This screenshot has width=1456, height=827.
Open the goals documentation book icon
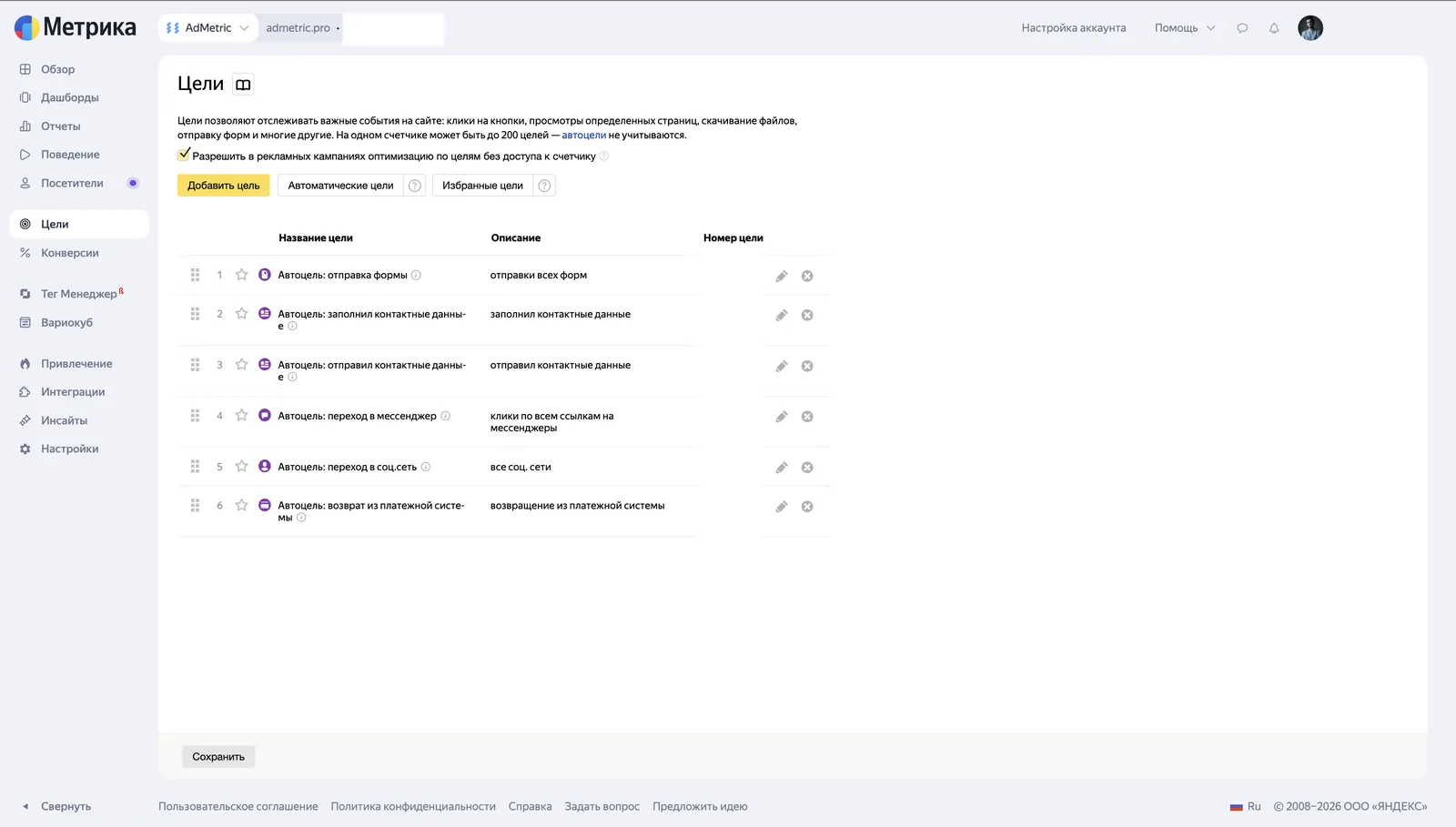(243, 85)
